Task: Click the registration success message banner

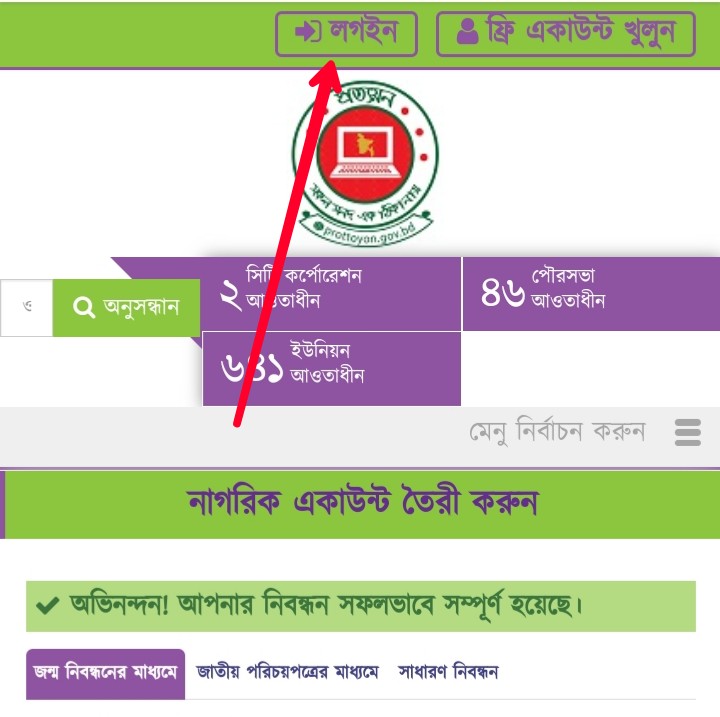Action: click(361, 606)
